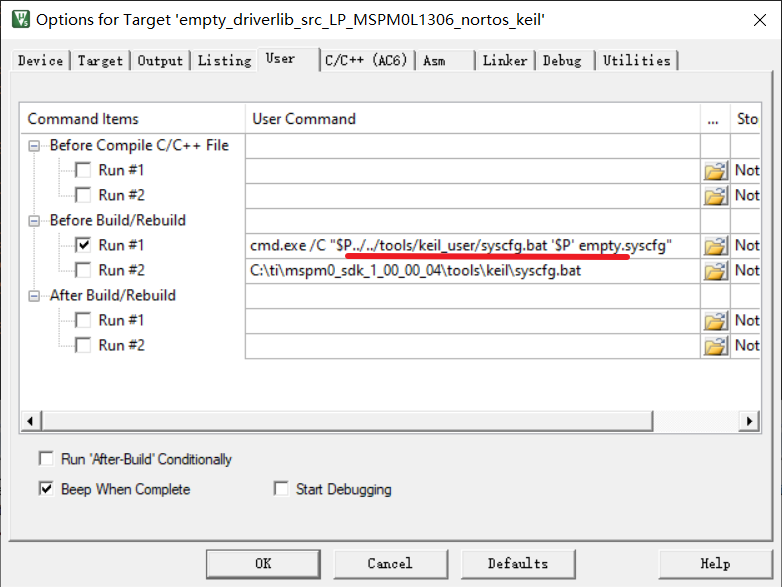The height and width of the screenshot is (587, 782).
Task: Enable After Build/Rebuild Run #2
Action: [x=83, y=345]
